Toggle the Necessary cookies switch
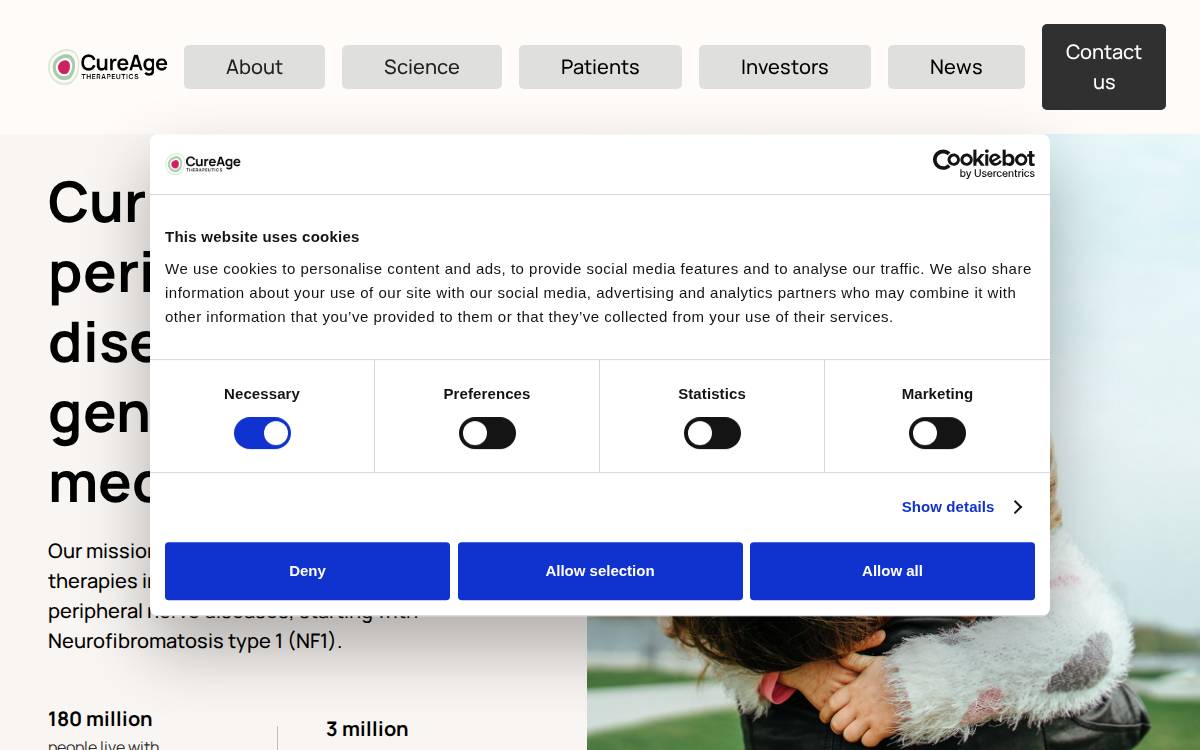The image size is (1200, 750). point(262,433)
